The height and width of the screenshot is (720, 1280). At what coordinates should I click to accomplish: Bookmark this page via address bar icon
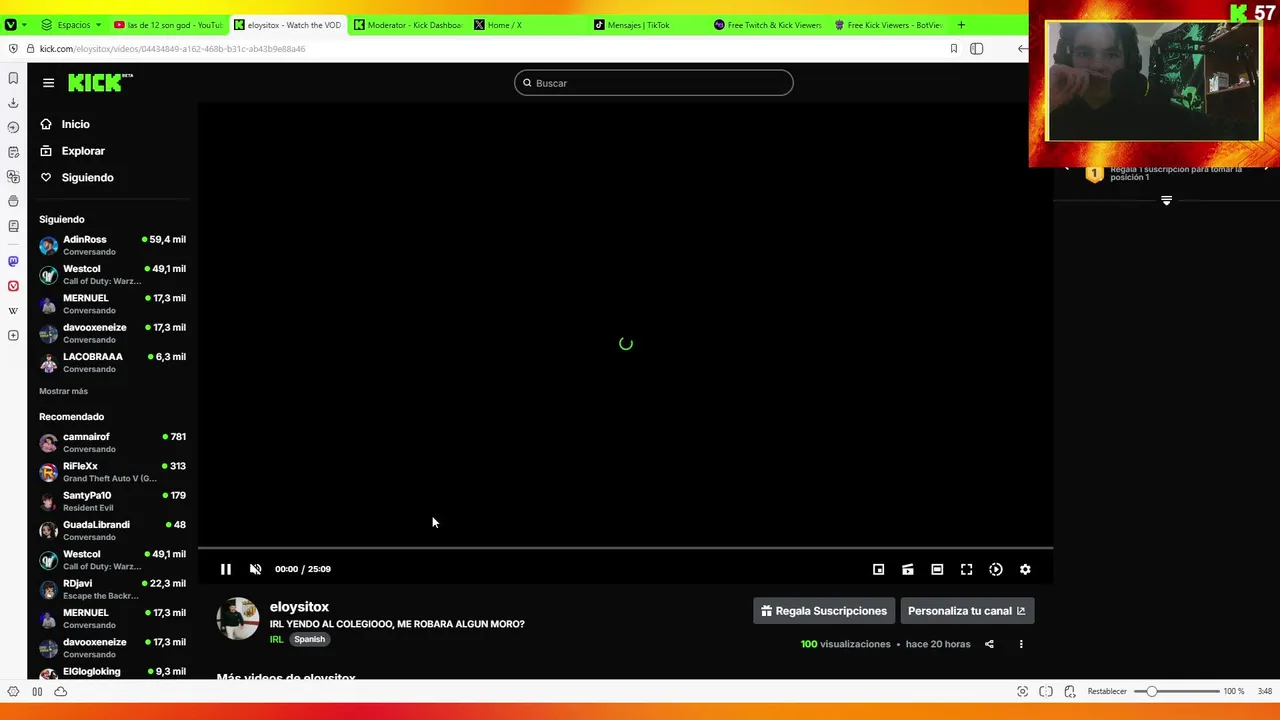click(953, 49)
